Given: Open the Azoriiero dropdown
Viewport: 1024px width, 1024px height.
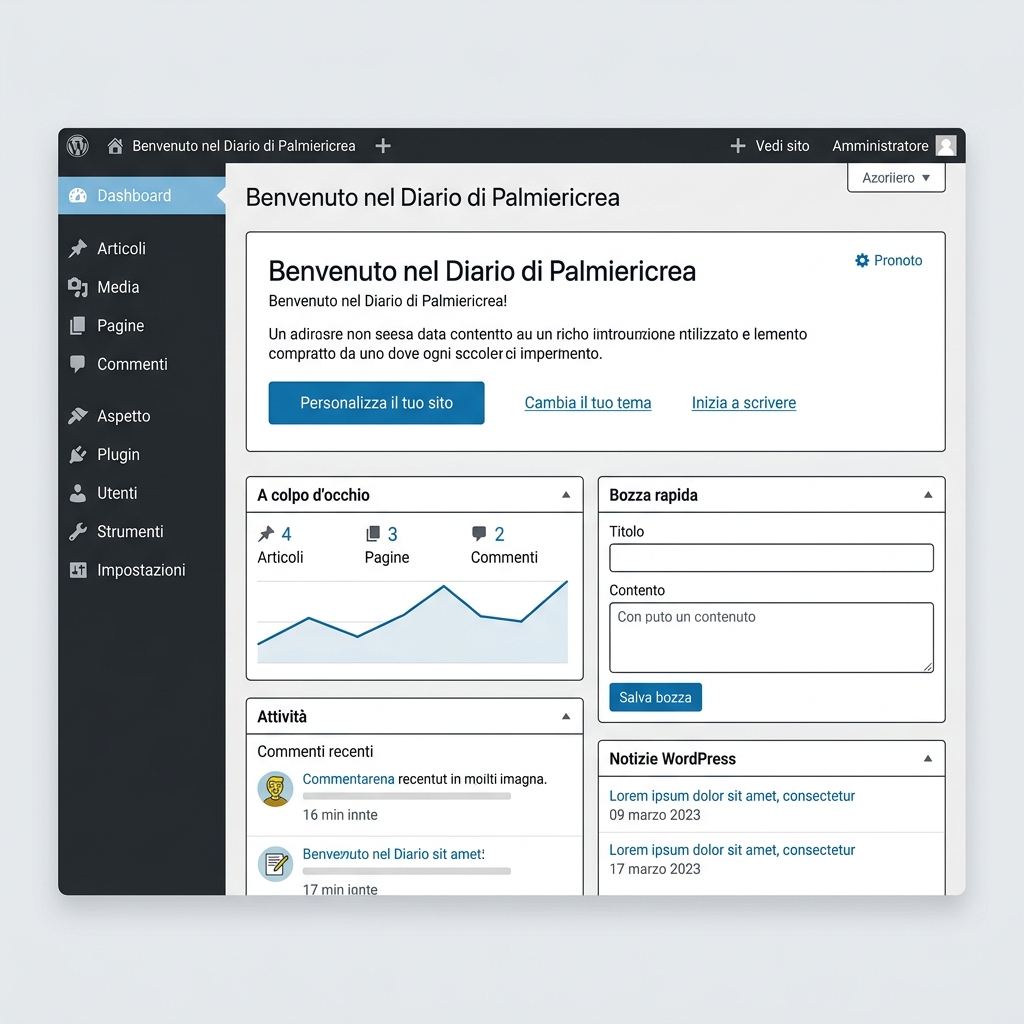Looking at the screenshot, I should coord(896,177).
